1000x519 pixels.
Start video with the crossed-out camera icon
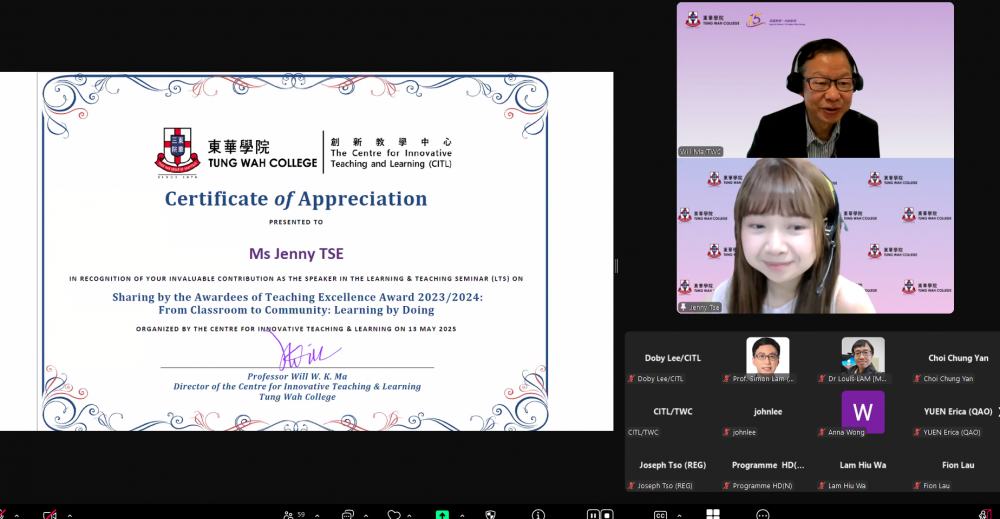(x=50, y=515)
